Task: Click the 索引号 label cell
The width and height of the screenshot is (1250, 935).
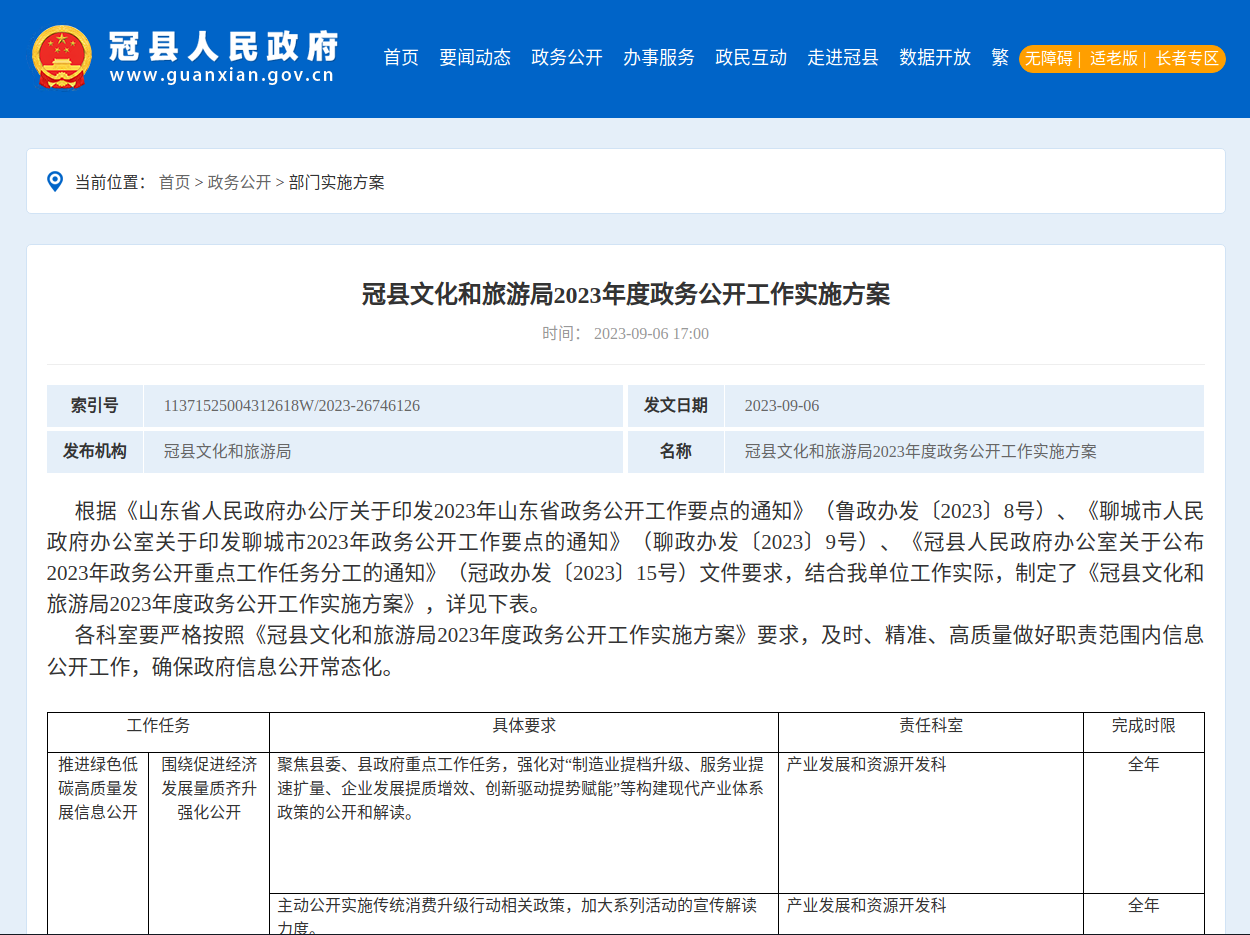Action: 95,406
